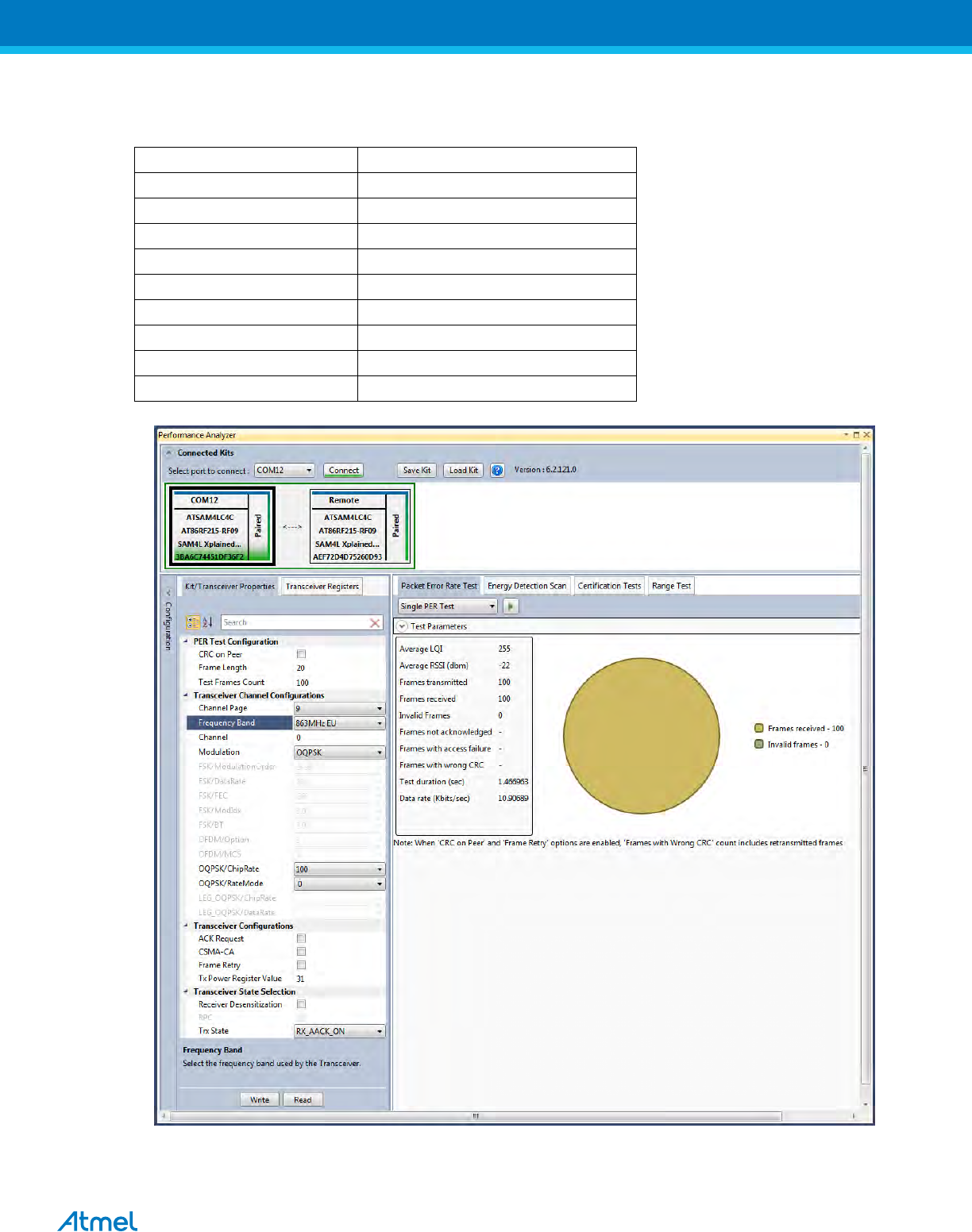The image size is (972, 1232).
Task: Open the Certification Tests tab
Action: (609, 586)
